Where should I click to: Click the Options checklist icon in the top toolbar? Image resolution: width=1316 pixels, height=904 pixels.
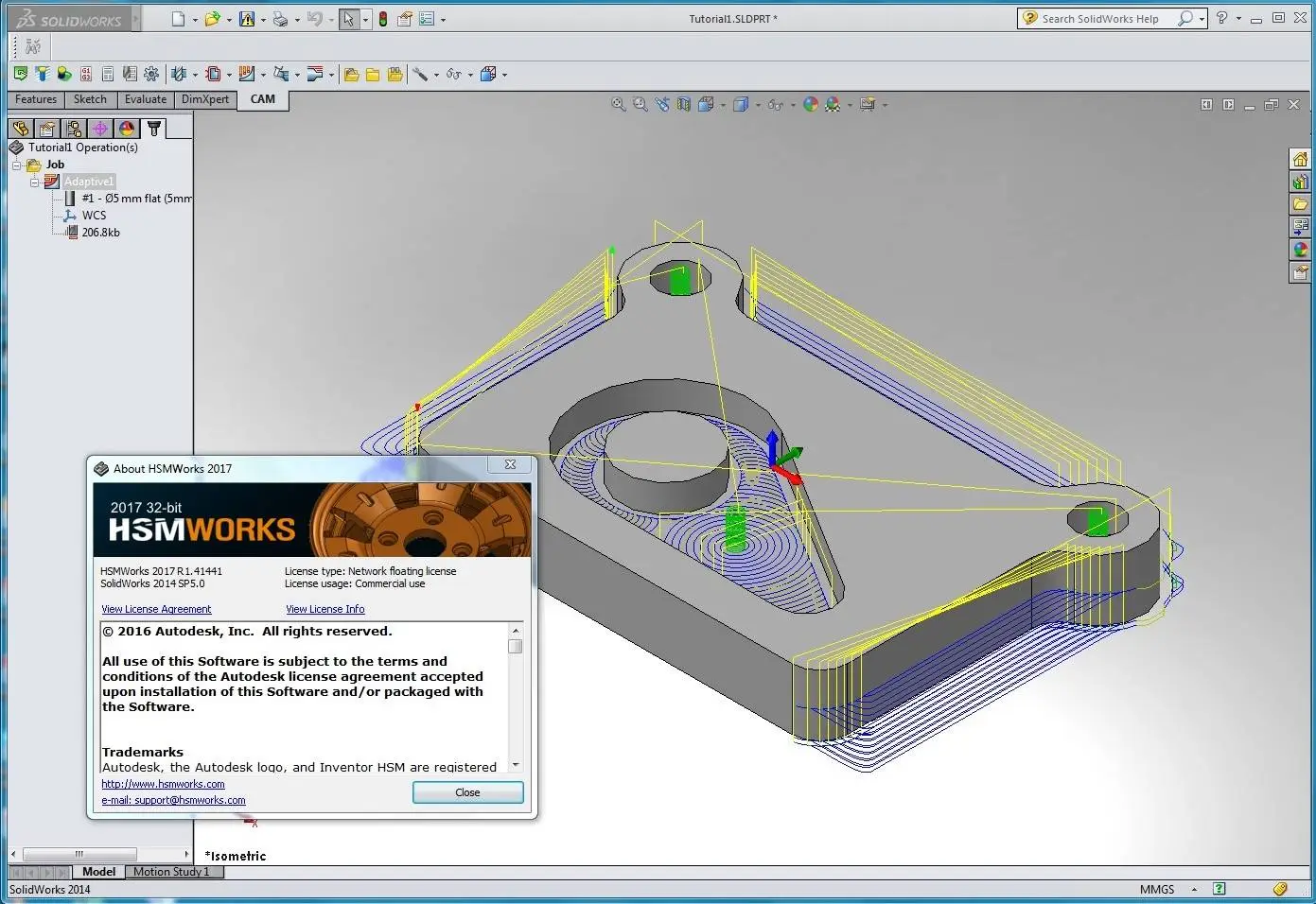point(426,19)
